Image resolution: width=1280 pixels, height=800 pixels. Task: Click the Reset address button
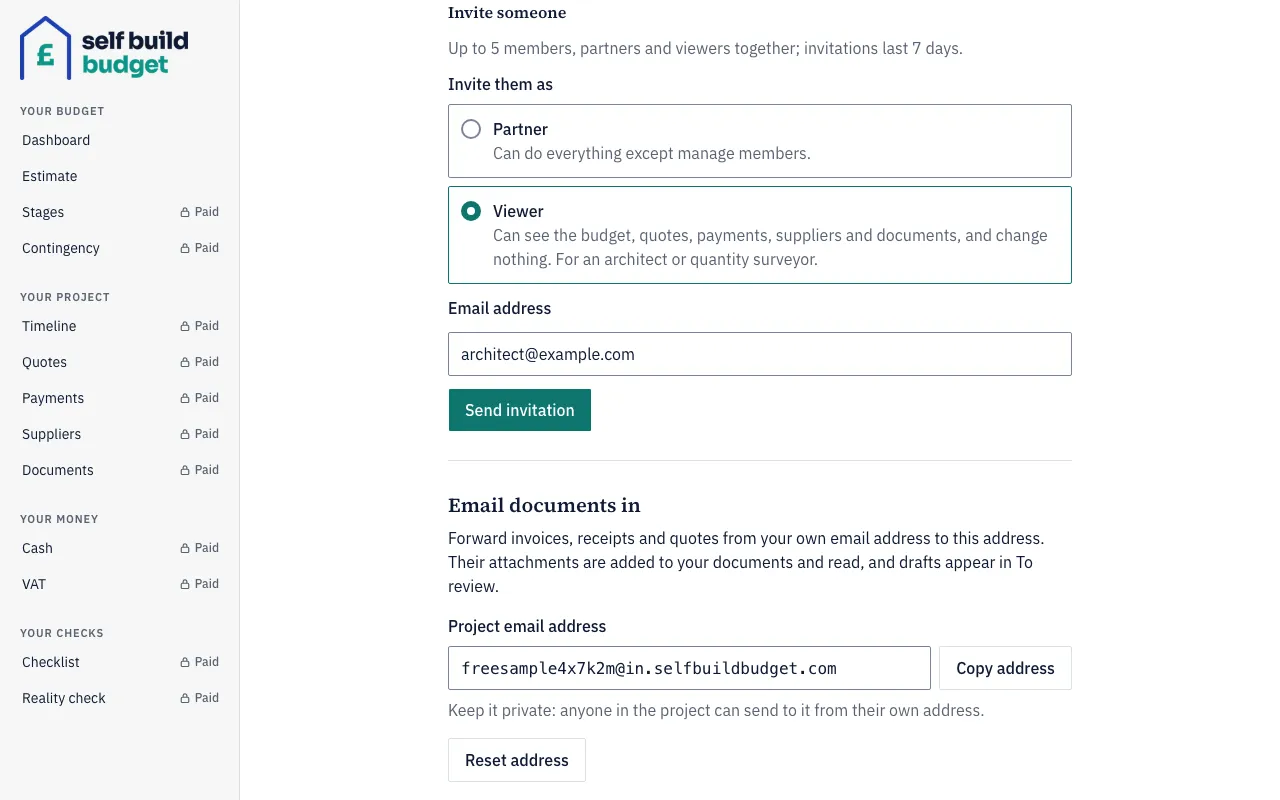click(517, 760)
